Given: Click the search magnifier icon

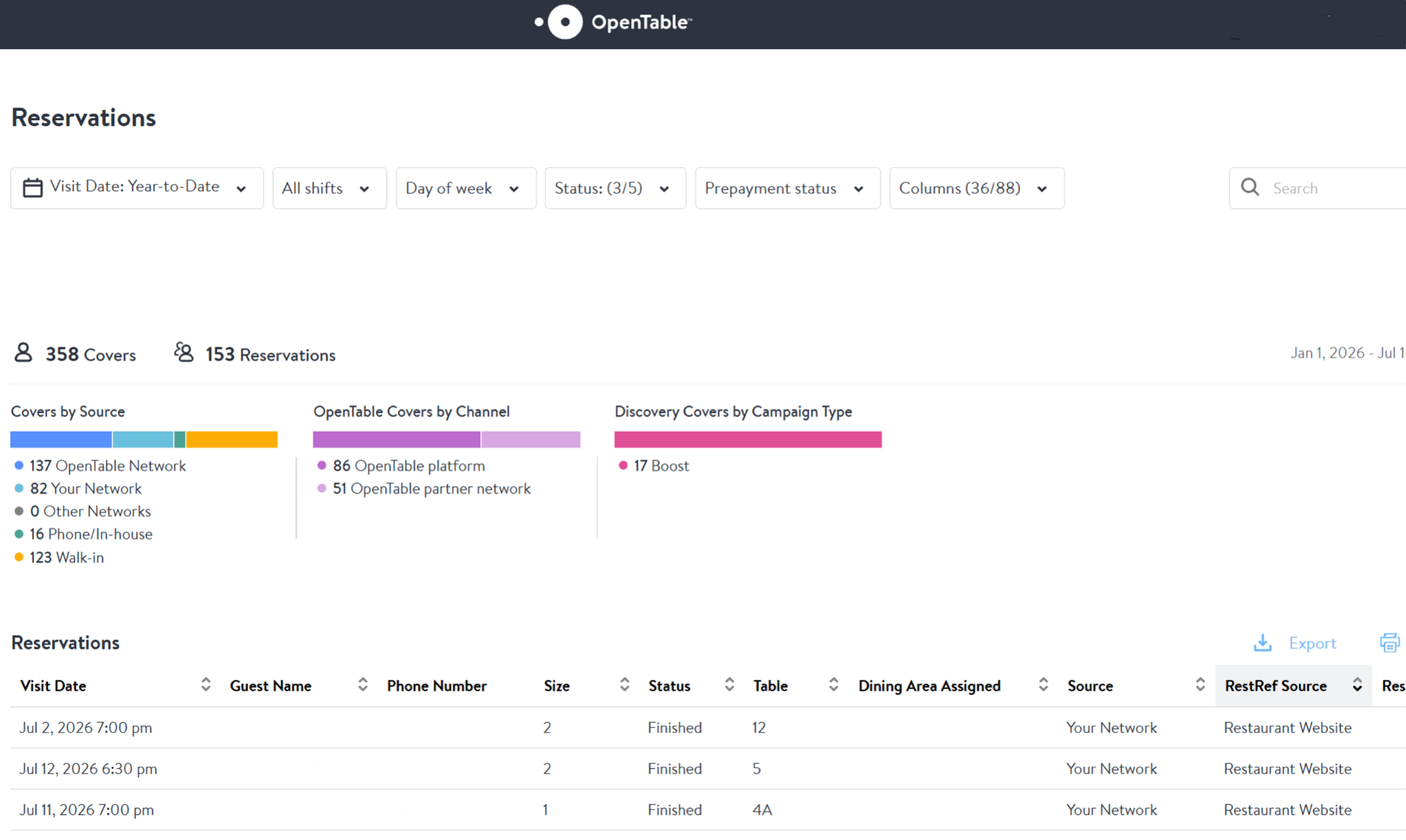Looking at the screenshot, I should click(x=1249, y=187).
